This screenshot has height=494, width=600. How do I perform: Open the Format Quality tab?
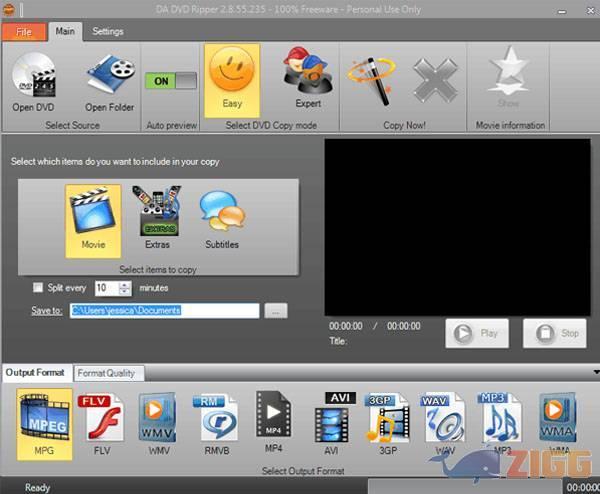pyautogui.click(x=107, y=373)
